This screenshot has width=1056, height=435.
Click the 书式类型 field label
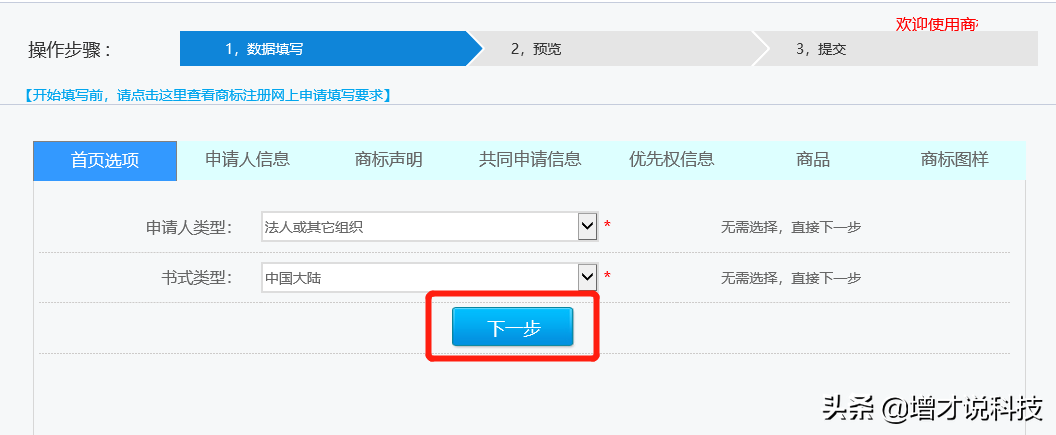click(196, 278)
